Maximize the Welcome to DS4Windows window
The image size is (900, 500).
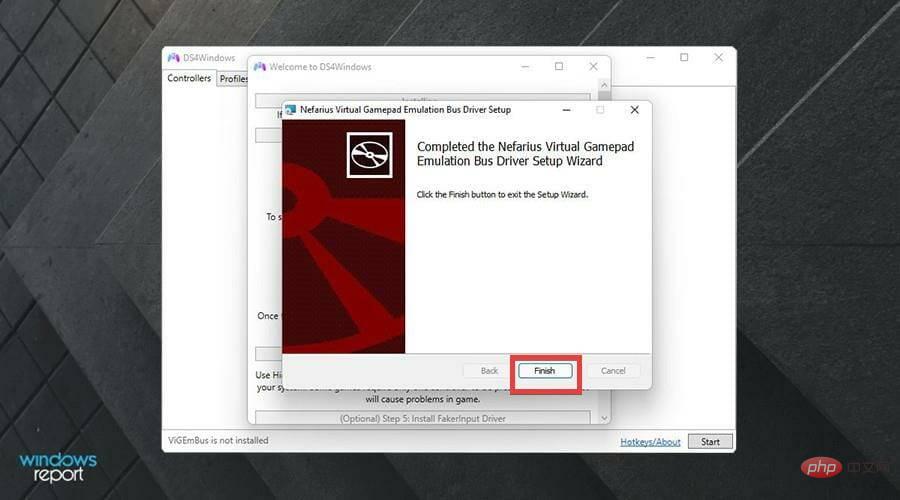(x=559, y=67)
